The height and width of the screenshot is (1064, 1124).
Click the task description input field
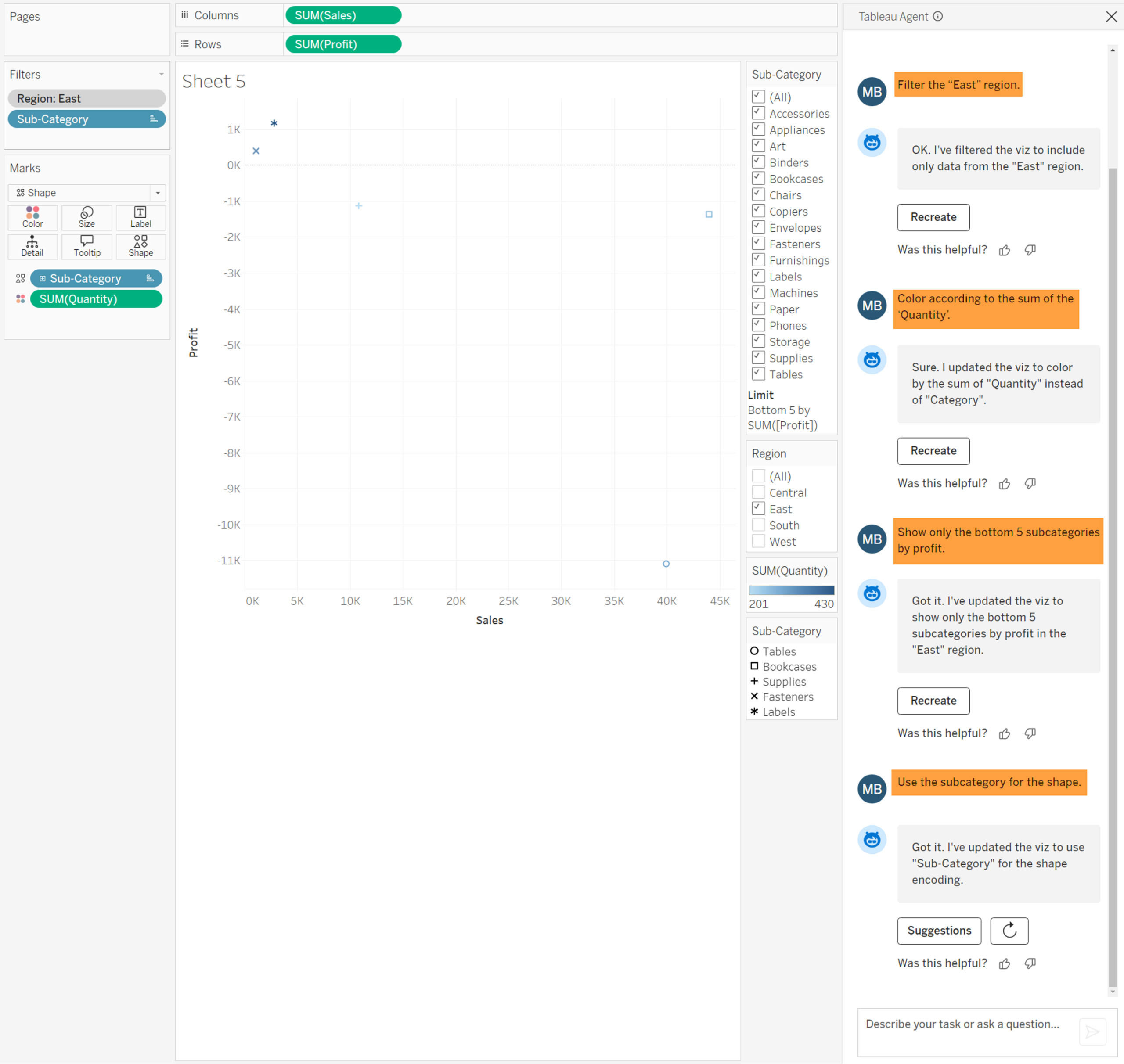(965, 1024)
